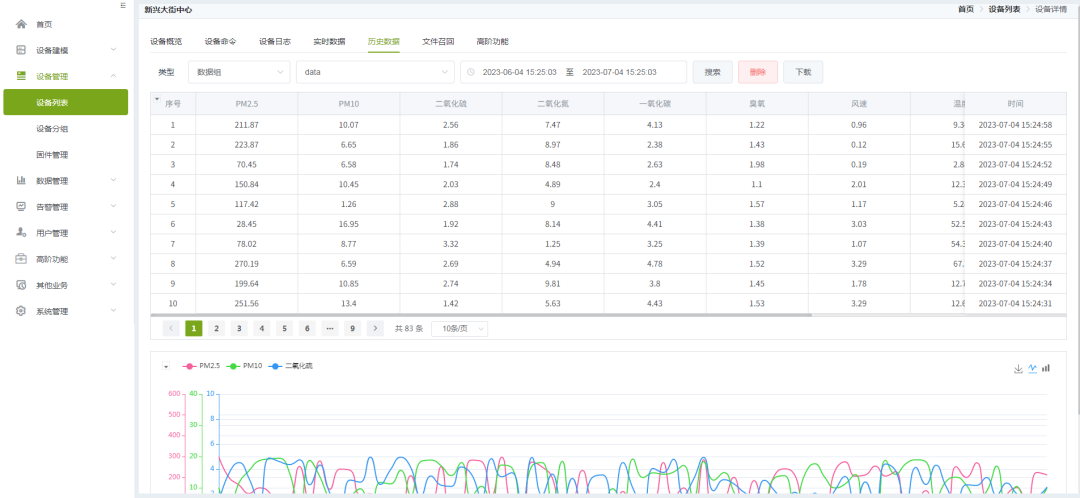Click the 下载 button
Viewport: 1080px width, 498px height.
pos(803,72)
